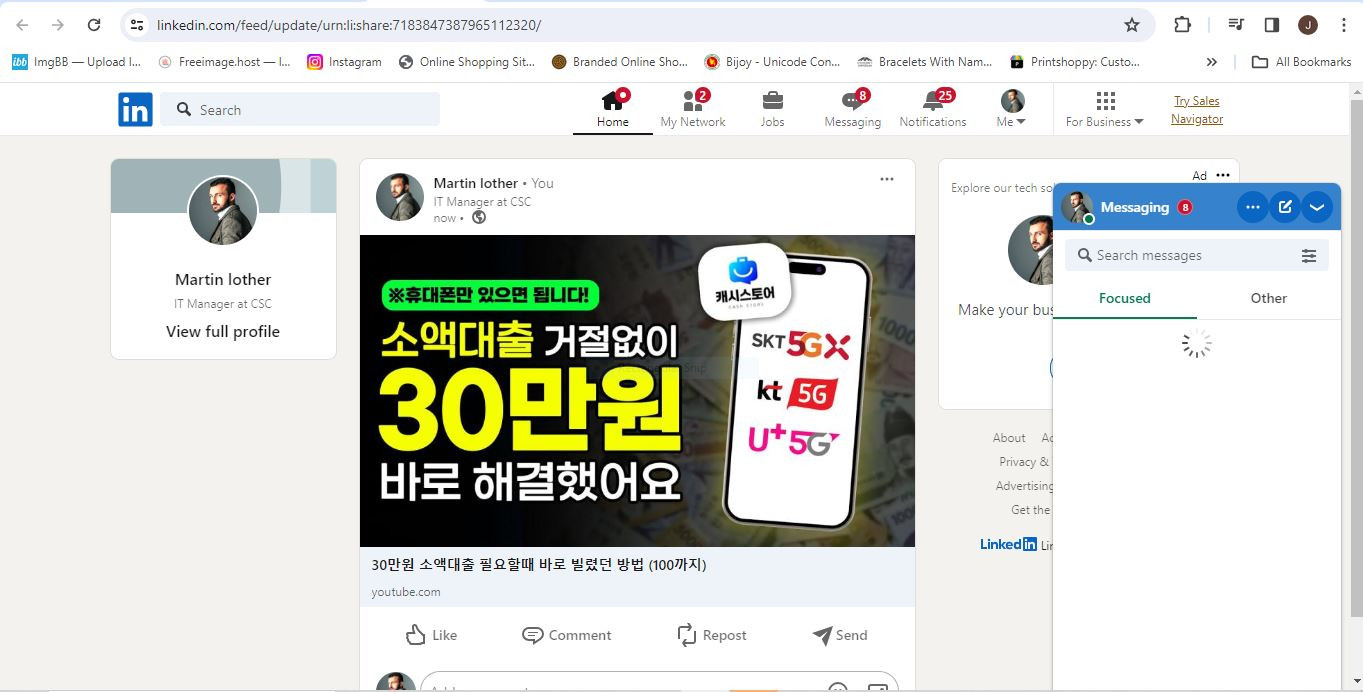The height and width of the screenshot is (692, 1363).
Task: Click Martin lother name in sidebar card
Action: pos(223,279)
